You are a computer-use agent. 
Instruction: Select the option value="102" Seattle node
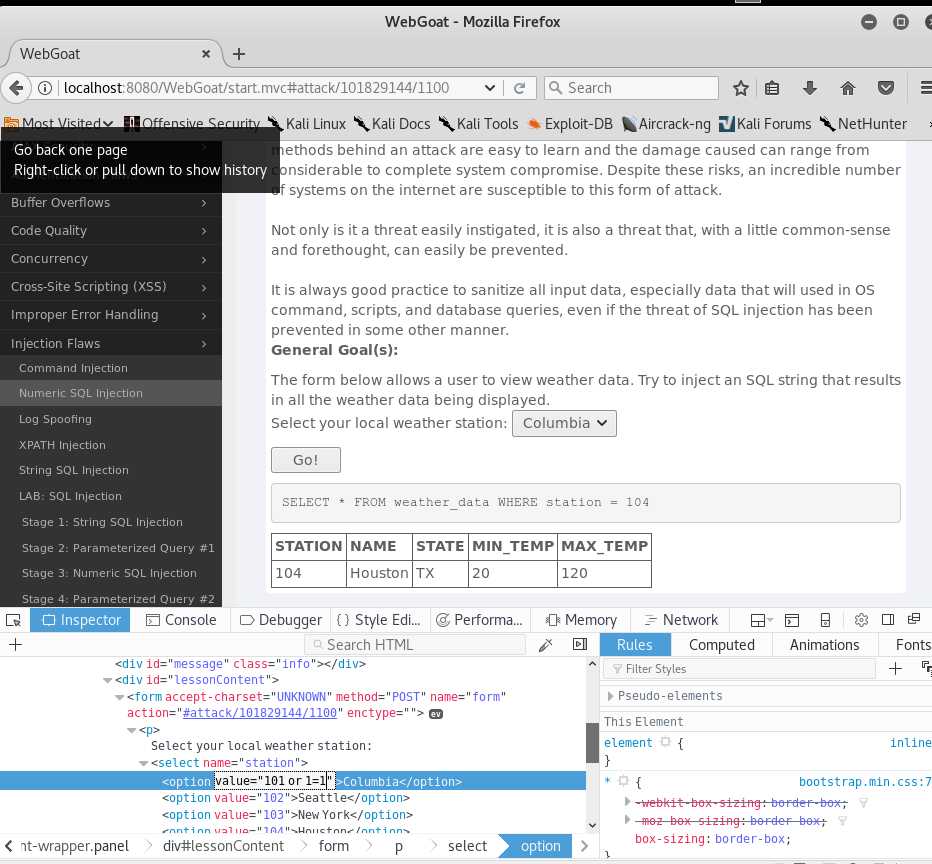(x=286, y=798)
